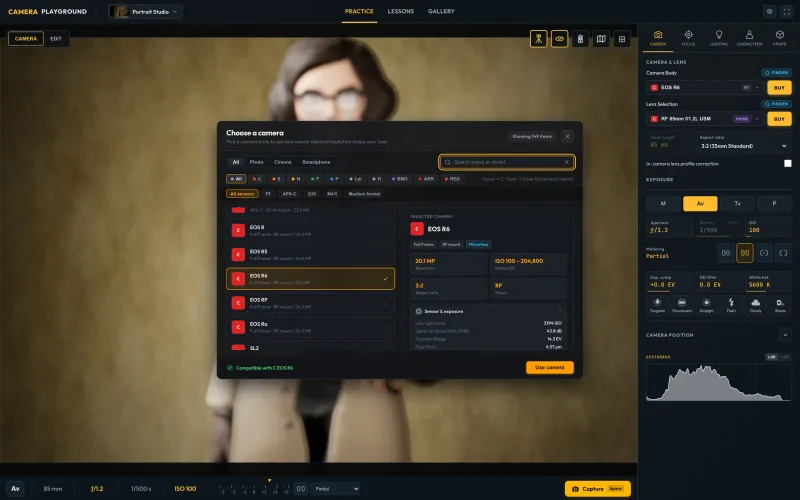Filter sensors by APS-C chip
The height and width of the screenshot is (500, 800).
(x=289, y=194)
